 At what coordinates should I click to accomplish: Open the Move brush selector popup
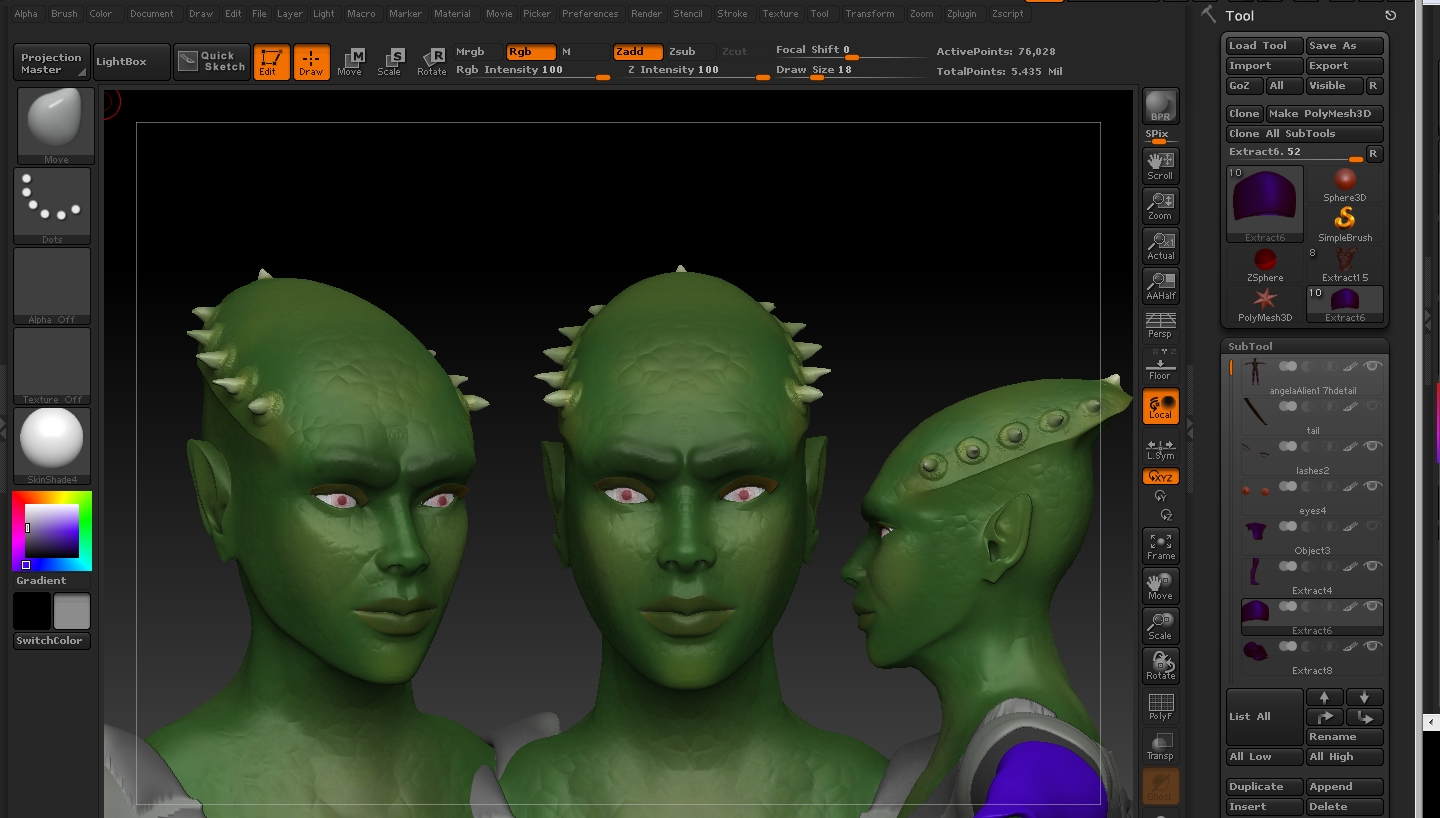[x=55, y=126]
